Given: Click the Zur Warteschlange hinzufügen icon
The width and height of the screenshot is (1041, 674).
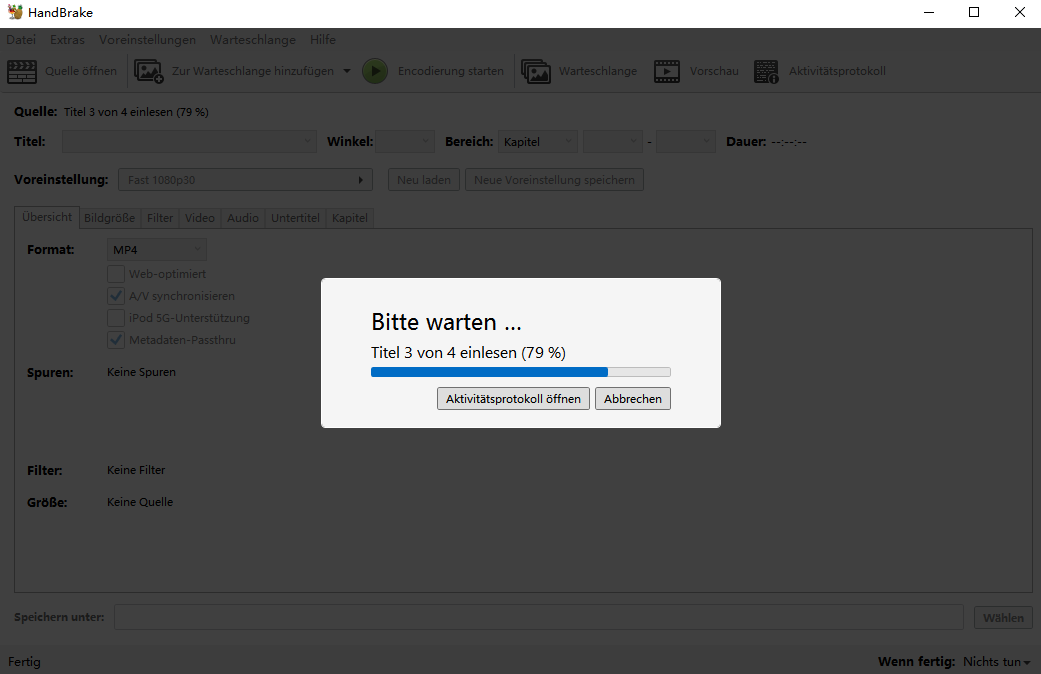Looking at the screenshot, I should click(148, 71).
